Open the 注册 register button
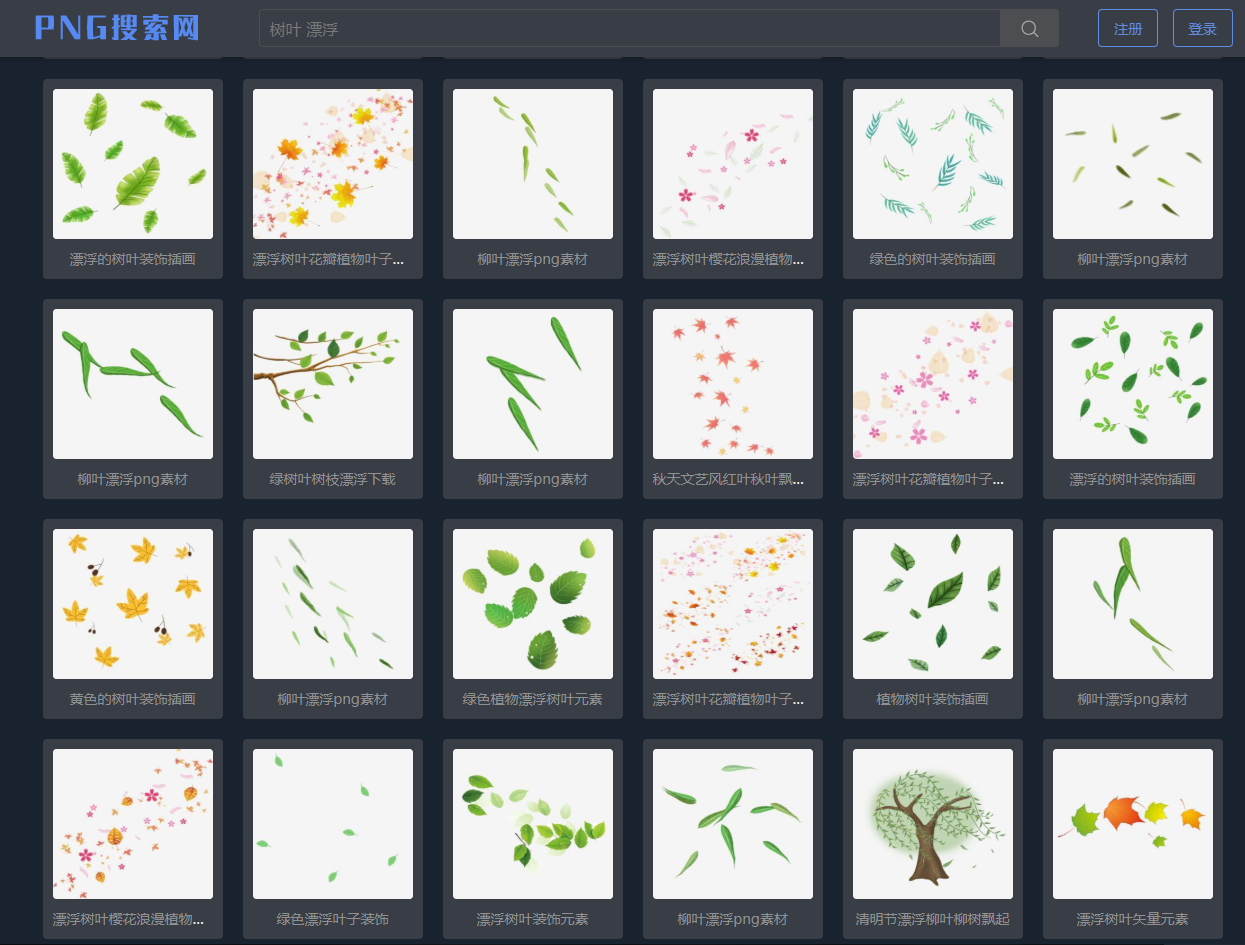 click(x=1128, y=28)
